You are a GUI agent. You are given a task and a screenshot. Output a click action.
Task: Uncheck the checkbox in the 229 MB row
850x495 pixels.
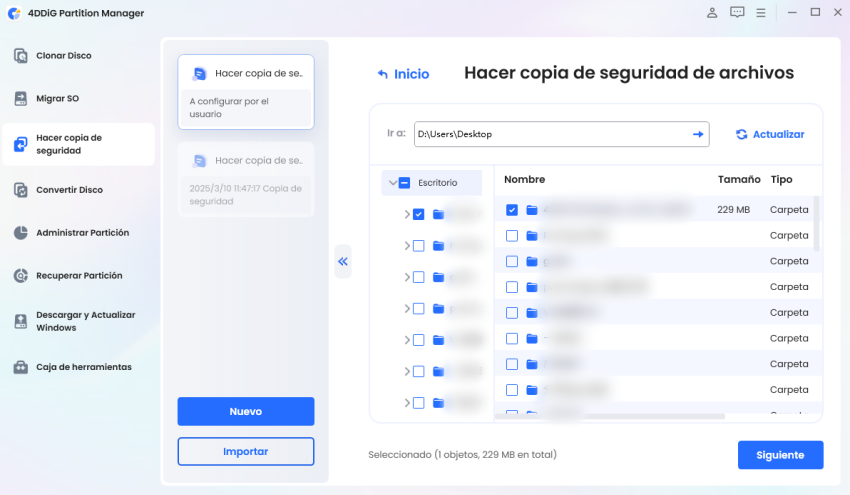(x=512, y=210)
